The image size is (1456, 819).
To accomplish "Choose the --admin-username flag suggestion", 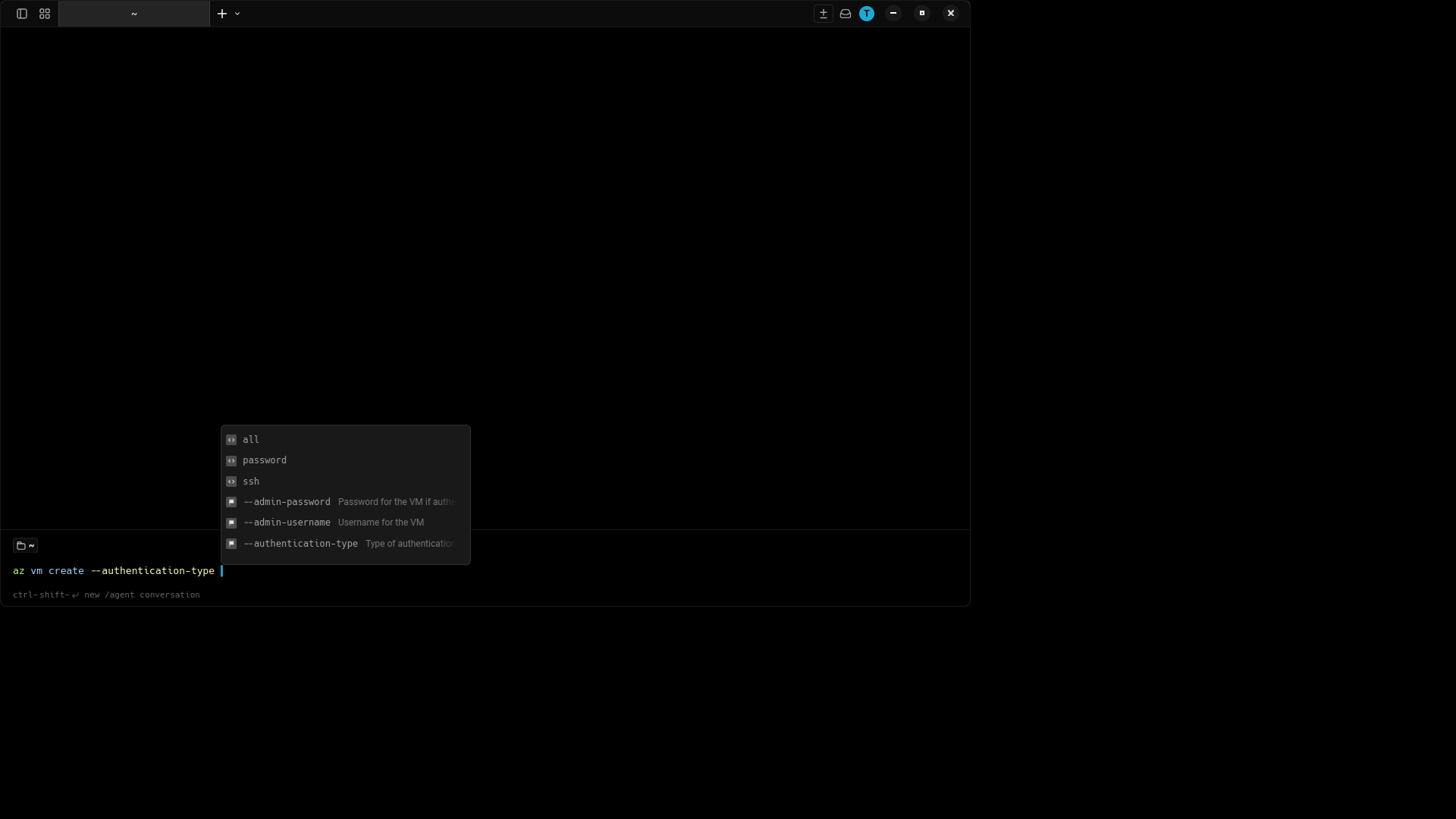I will 346,522.
